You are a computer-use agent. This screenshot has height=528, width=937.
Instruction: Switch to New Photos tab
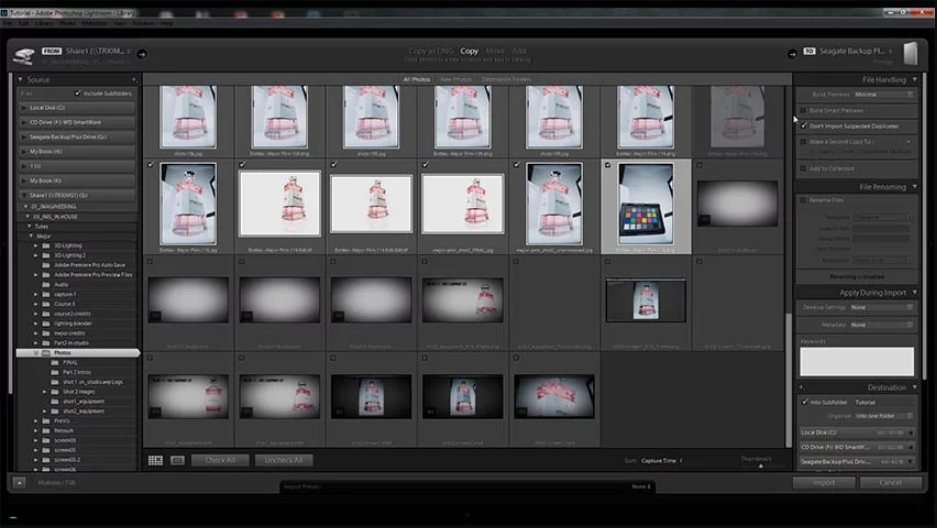tap(455, 79)
